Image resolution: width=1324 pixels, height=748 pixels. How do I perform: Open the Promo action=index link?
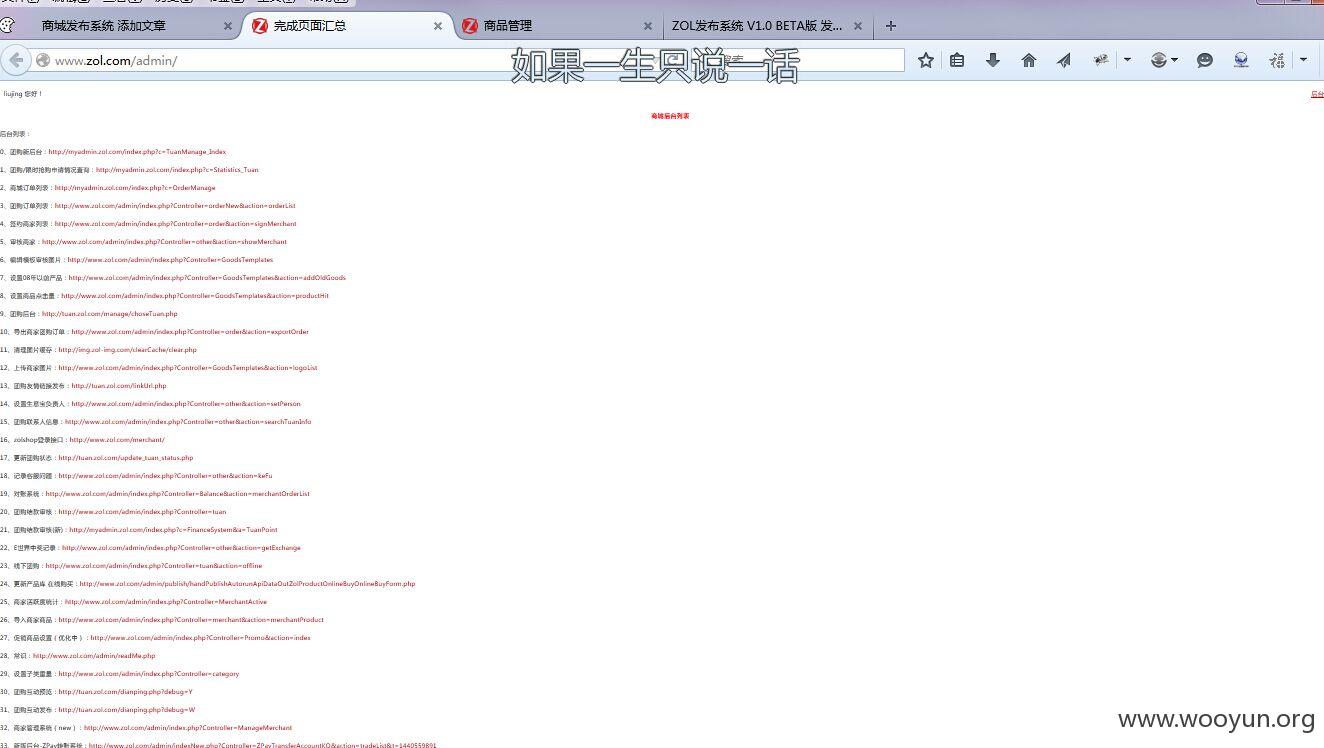[x=200, y=638]
